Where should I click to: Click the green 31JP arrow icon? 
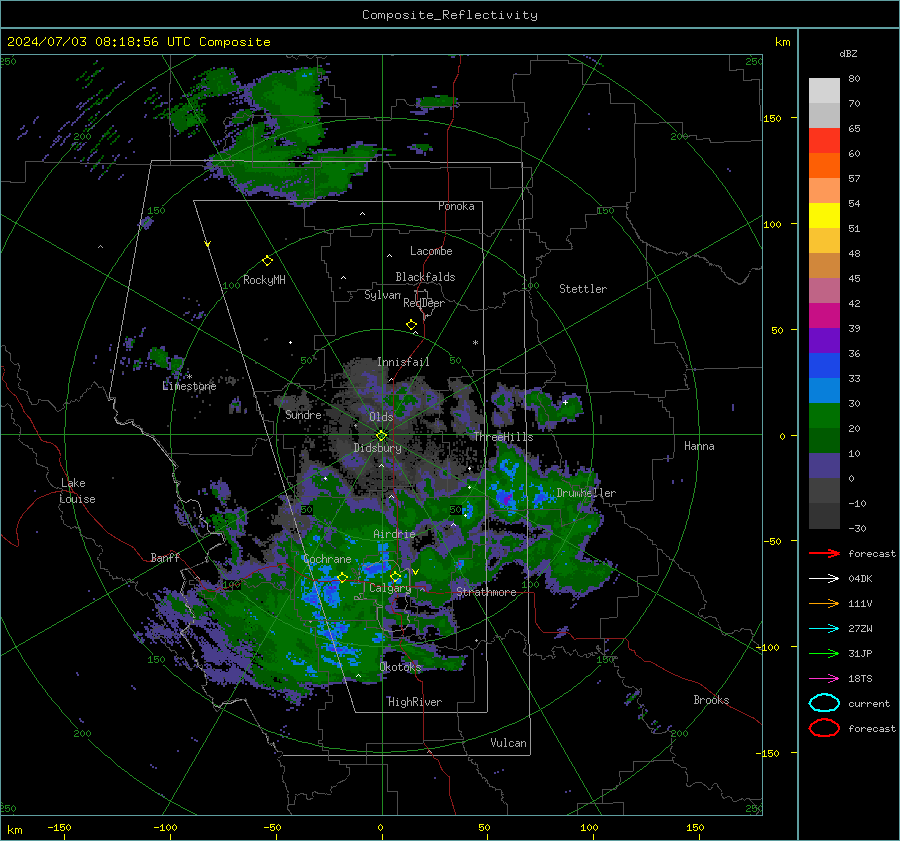824,653
